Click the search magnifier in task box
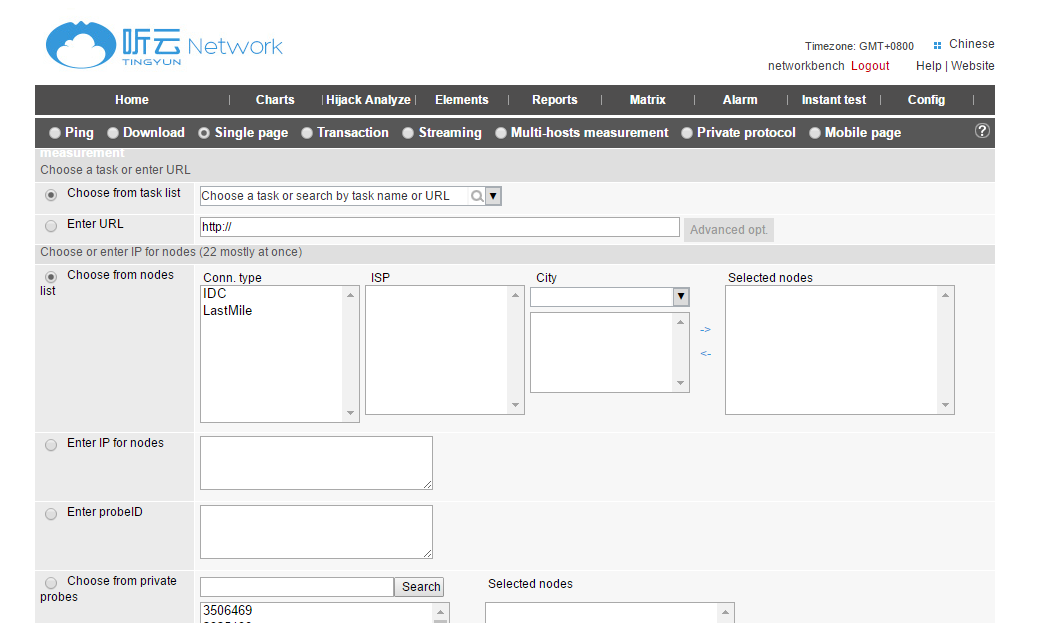The width and height of the screenshot is (1042, 623). tap(477, 196)
